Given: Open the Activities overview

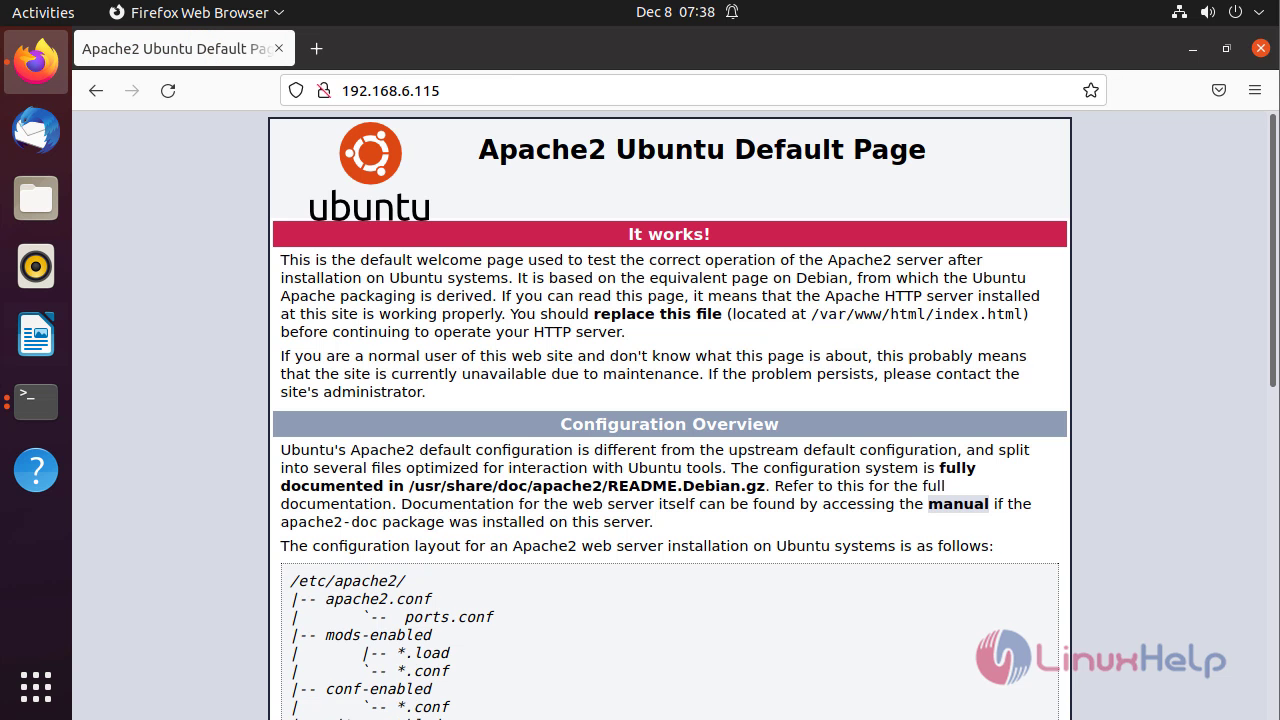Looking at the screenshot, I should pos(43,12).
